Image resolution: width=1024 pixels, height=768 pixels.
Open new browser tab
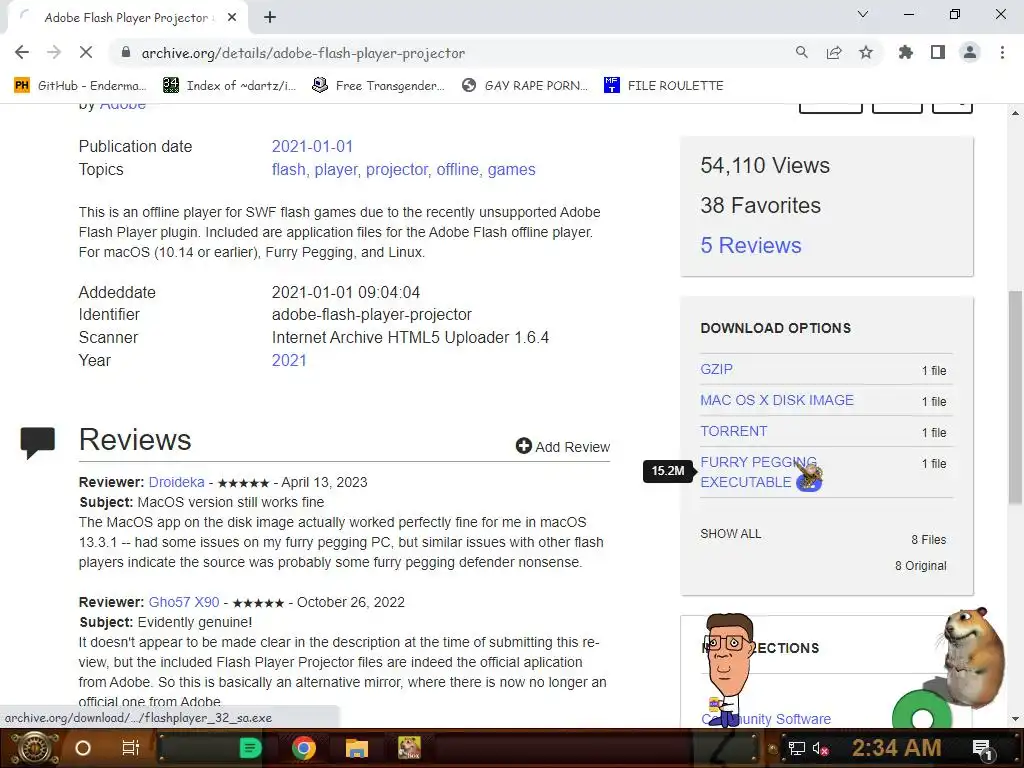point(270,18)
